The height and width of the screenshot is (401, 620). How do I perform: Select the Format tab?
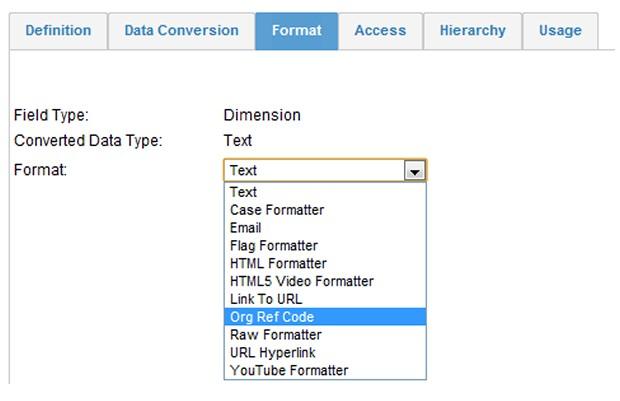[x=297, y=31]
